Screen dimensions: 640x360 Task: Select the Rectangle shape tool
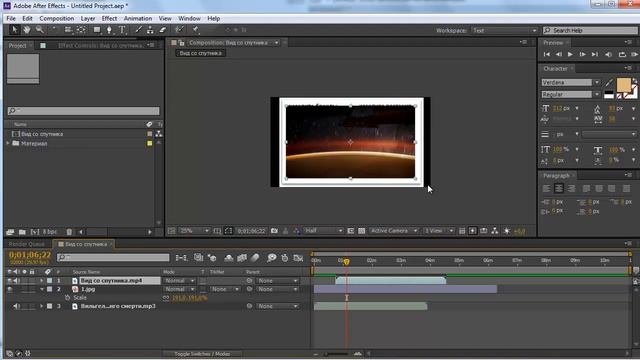(97, 29)
